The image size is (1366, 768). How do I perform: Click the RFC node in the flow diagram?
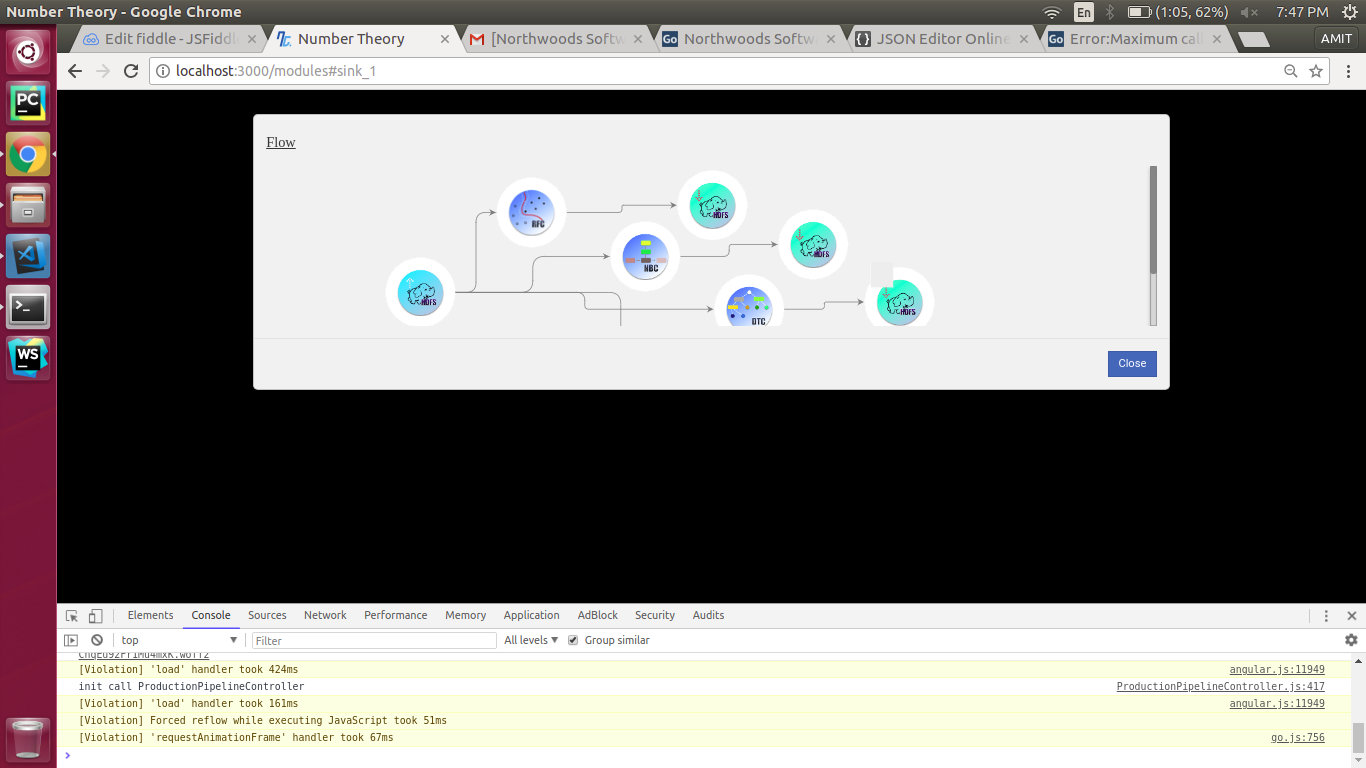tap(531, 211)
